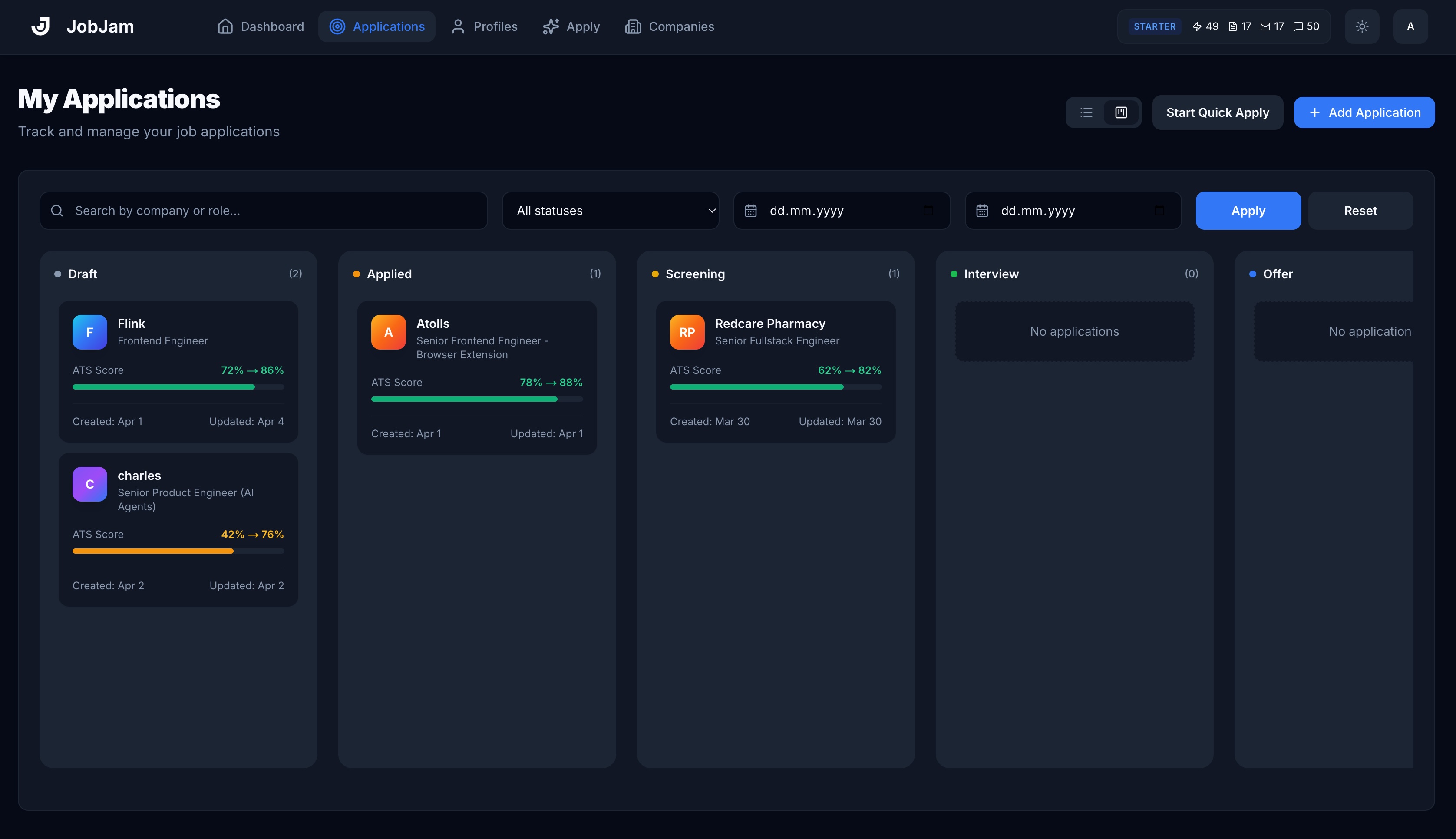Open the user avatar menu
This screenshot has width=1456, height=839.
coord(1410,26)
